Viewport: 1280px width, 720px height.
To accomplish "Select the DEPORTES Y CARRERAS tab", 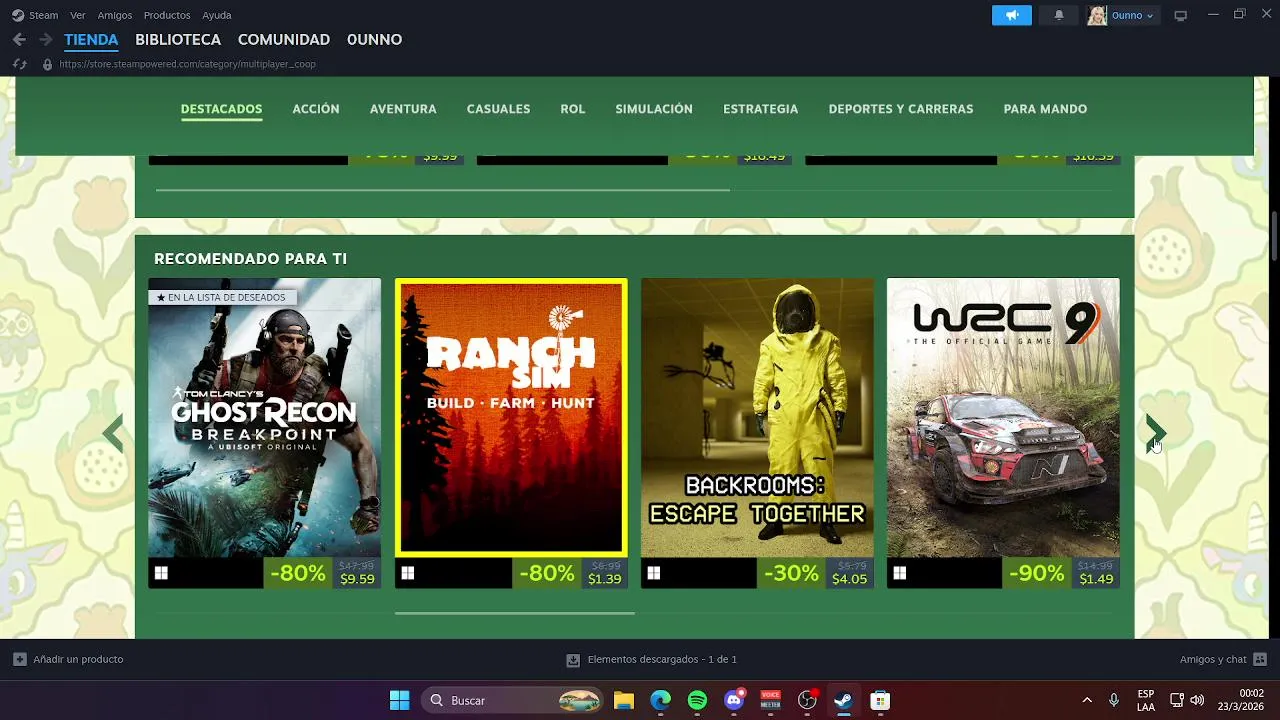I will [x=901, y=109].
